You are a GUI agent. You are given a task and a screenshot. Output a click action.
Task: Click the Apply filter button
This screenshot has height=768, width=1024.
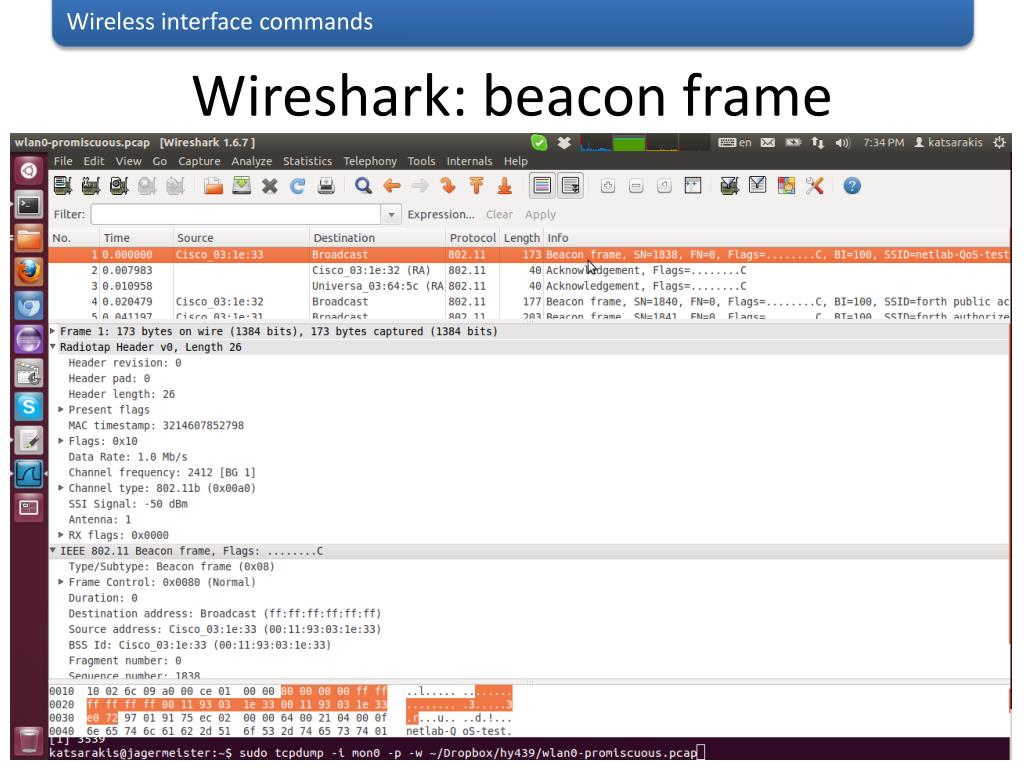pyautogui.click(x=540, y=214)
